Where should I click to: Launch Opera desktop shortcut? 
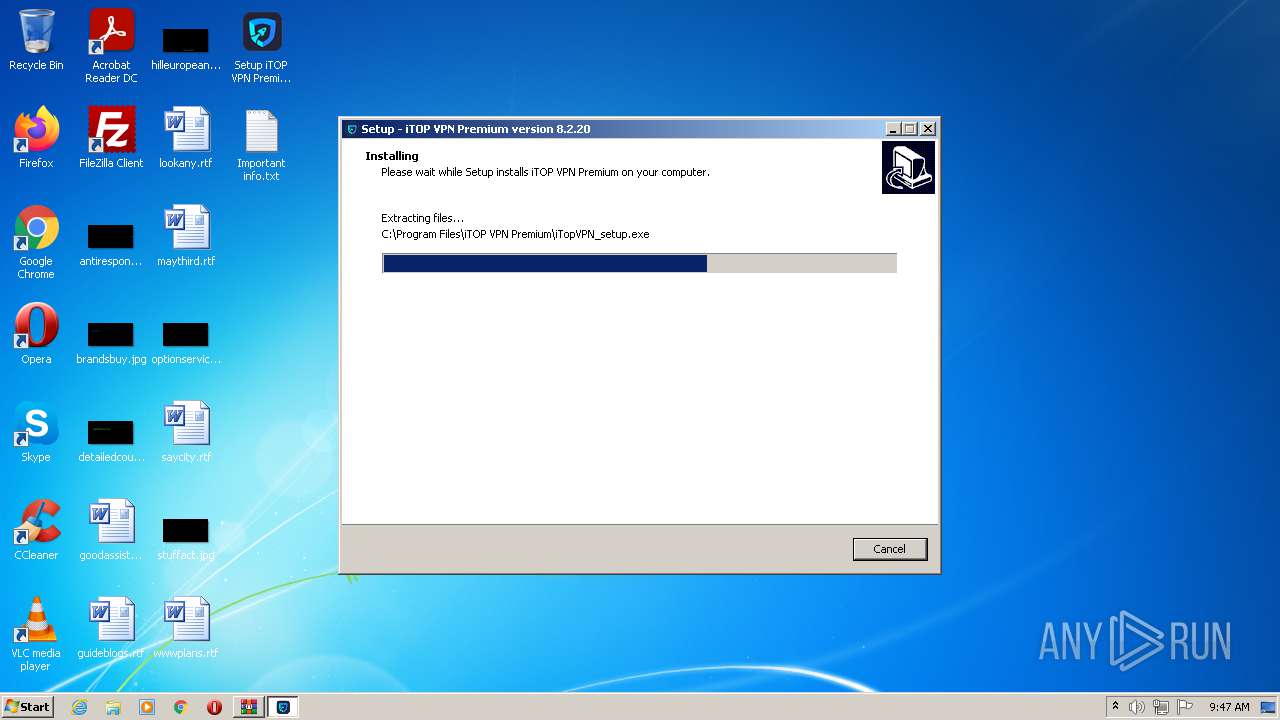[x=36, y=334]
